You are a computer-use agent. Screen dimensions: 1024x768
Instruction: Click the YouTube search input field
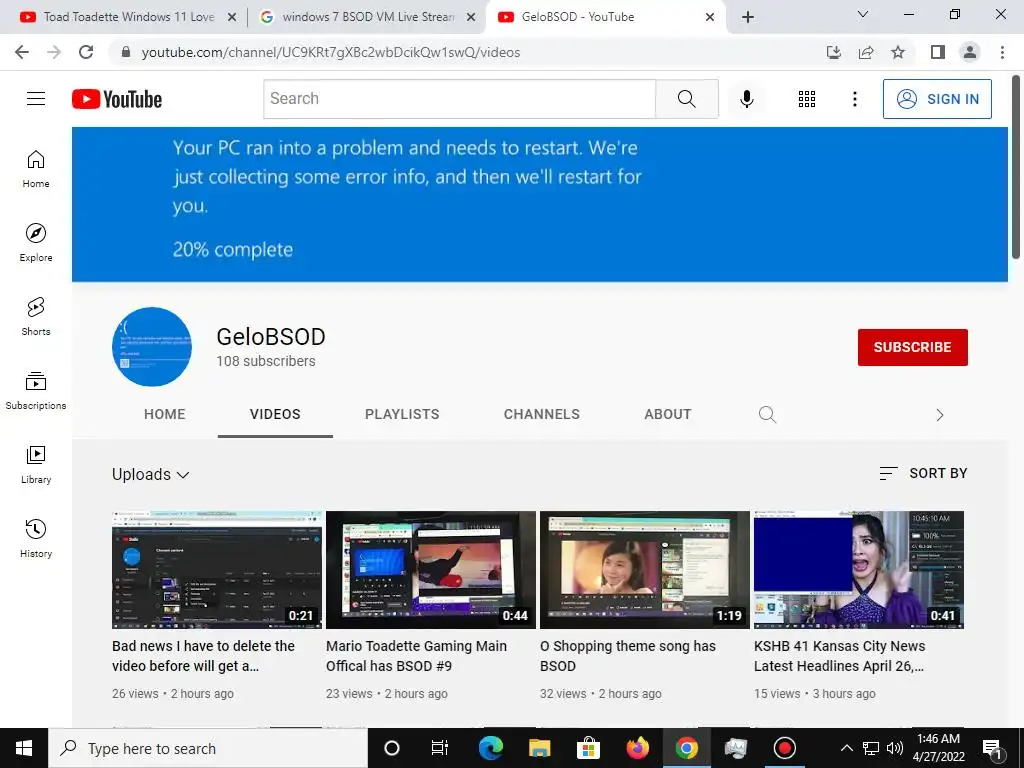tap(459, 99)
